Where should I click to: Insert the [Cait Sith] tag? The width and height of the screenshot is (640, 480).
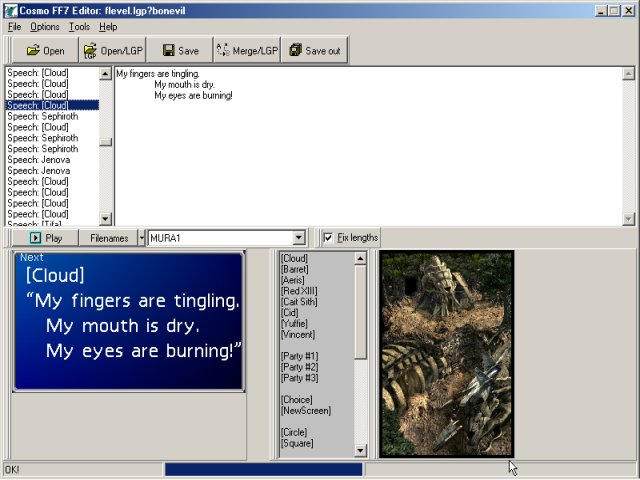tap(299, 302)
